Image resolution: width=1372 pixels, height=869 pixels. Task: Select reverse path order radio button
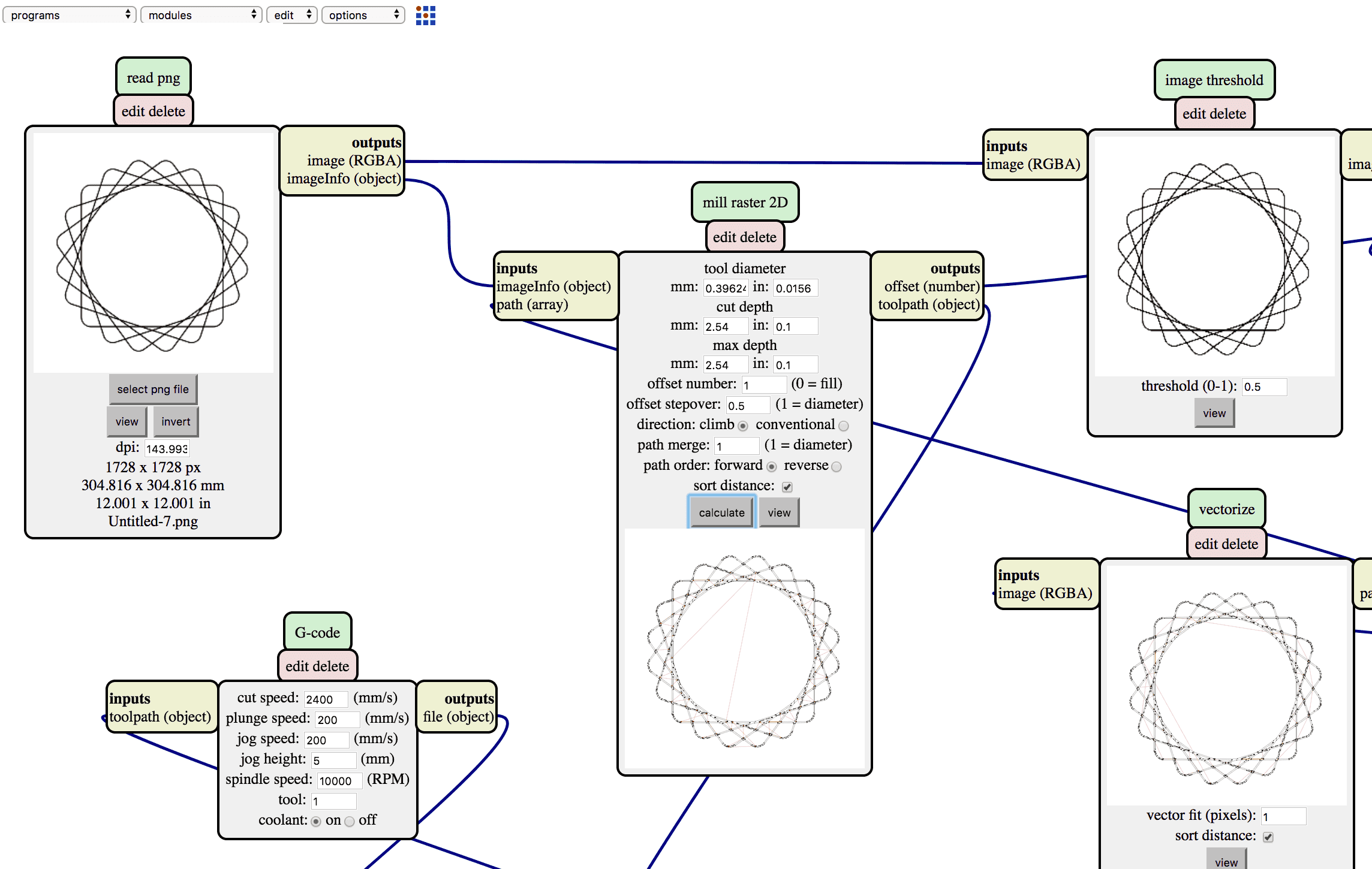[837, 467]
